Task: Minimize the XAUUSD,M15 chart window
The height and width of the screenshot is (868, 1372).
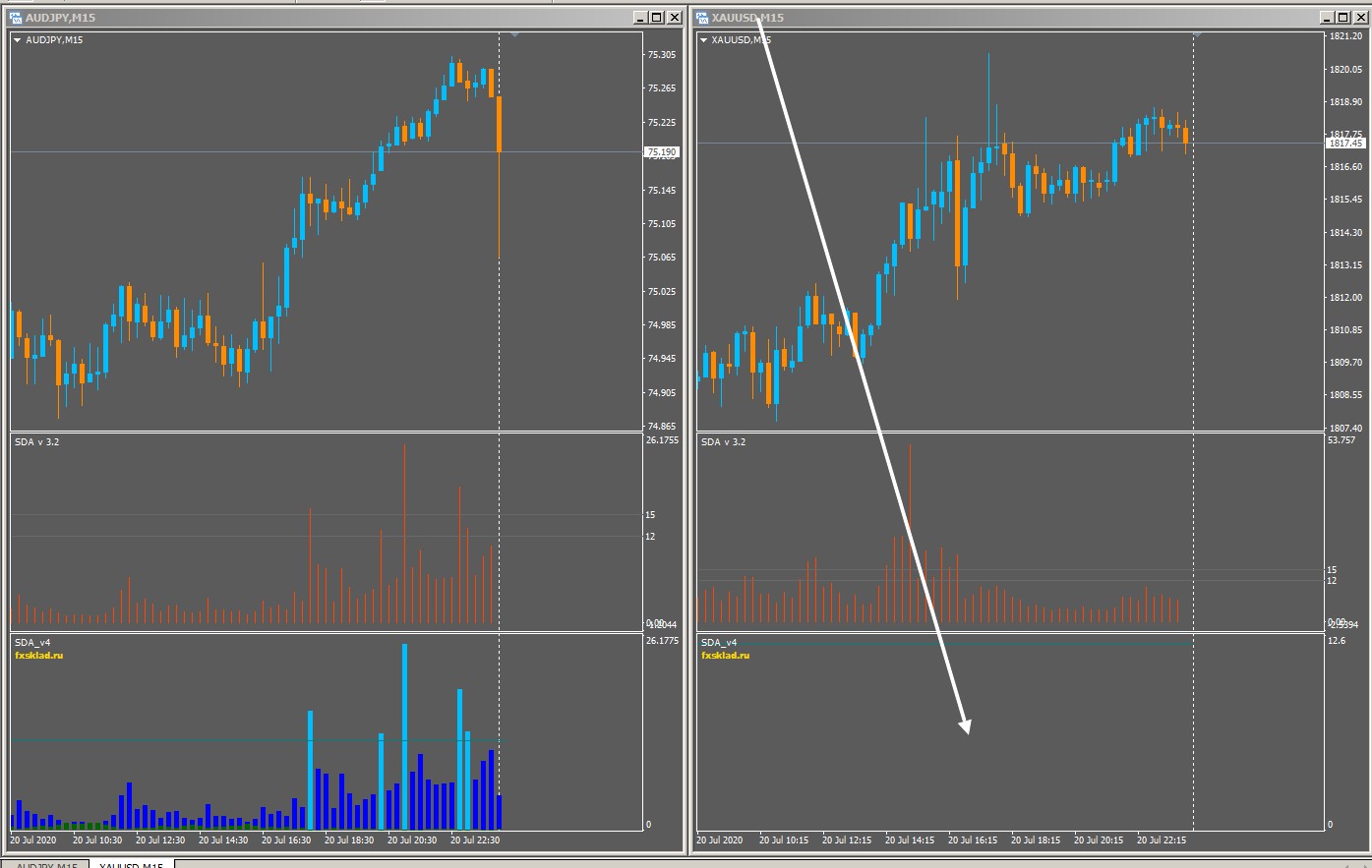Action: [1328, 18]
